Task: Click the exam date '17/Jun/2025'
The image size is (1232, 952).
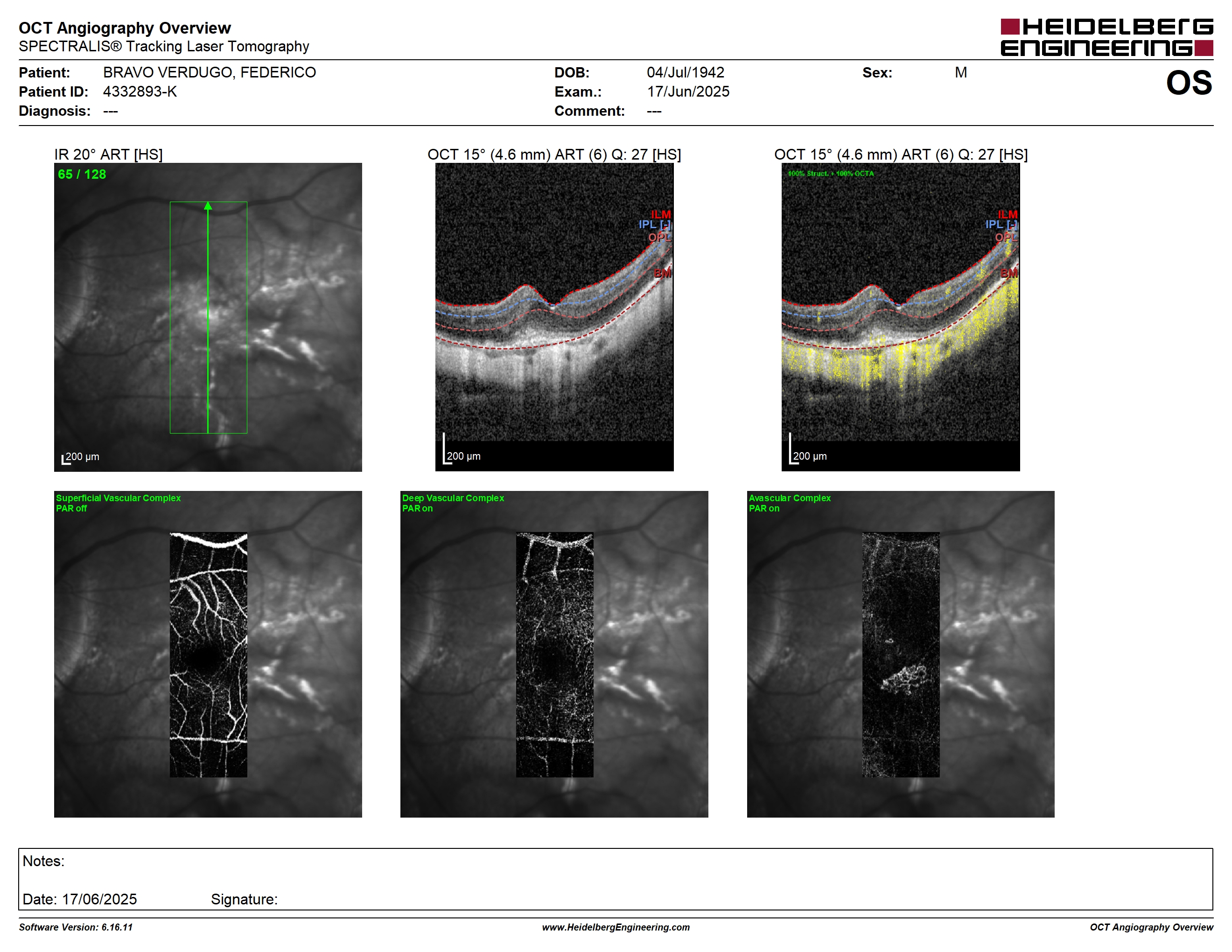Action: pos(688,91)
